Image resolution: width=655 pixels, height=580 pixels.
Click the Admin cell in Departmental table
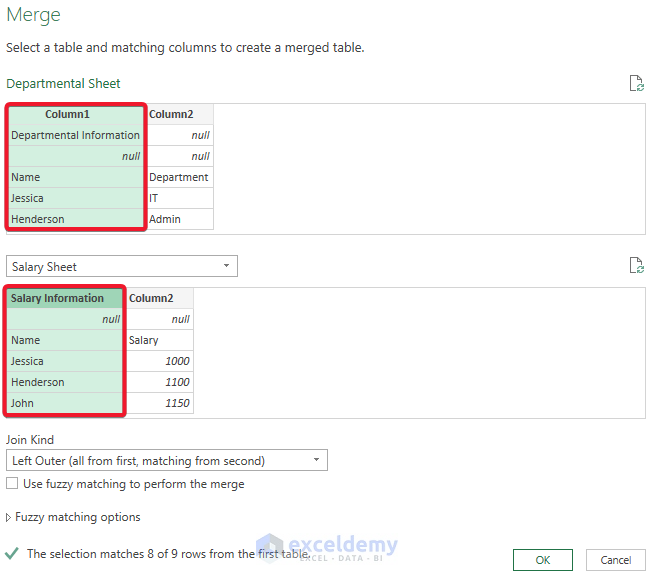[179, 219]
